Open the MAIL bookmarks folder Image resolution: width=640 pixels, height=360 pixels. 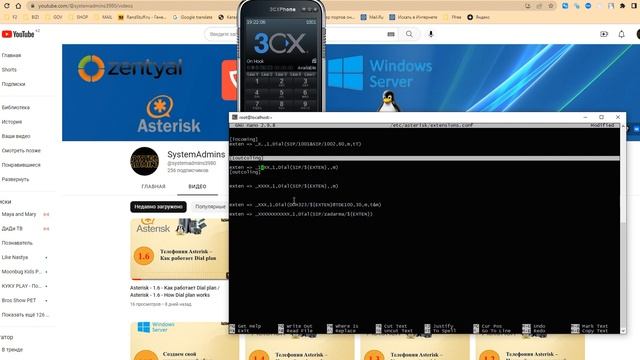click(x=103, y=17)
